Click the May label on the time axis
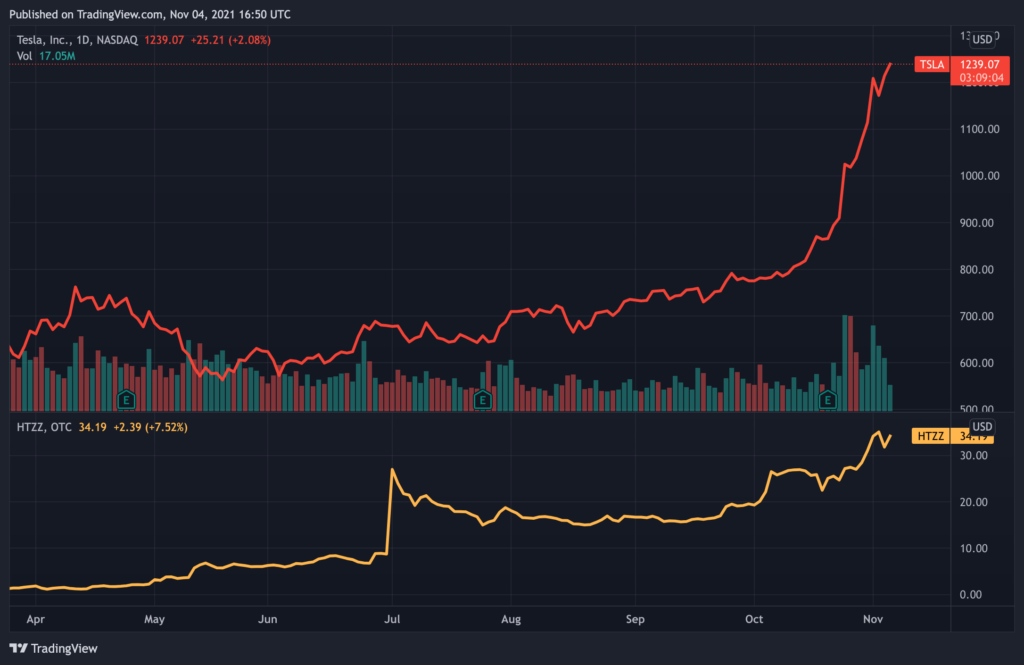1024x665 pixels. tap(154, 619)
